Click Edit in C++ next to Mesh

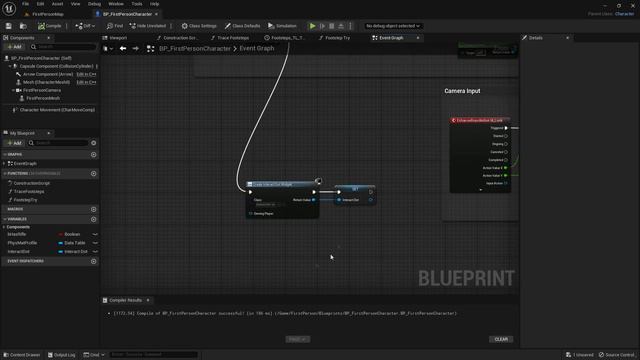tap(86, 82)
